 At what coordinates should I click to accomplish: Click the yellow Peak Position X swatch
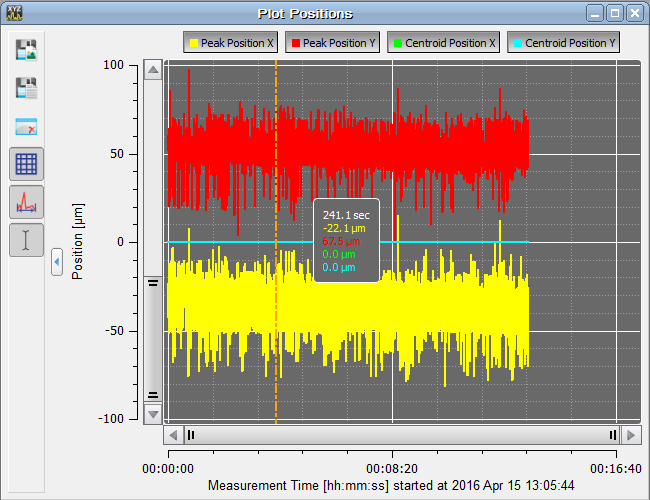pyautogui.click(x=194, y=43)
